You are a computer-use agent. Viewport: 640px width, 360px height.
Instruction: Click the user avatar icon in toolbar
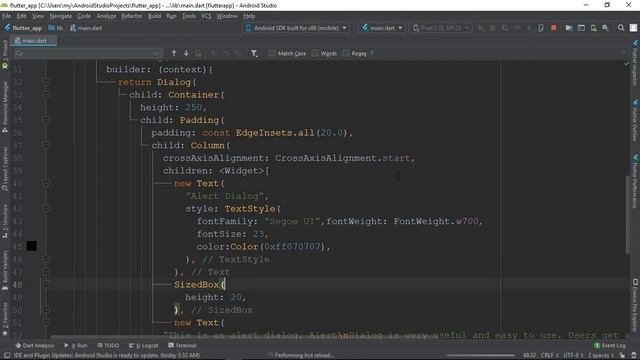pos(633,28)
